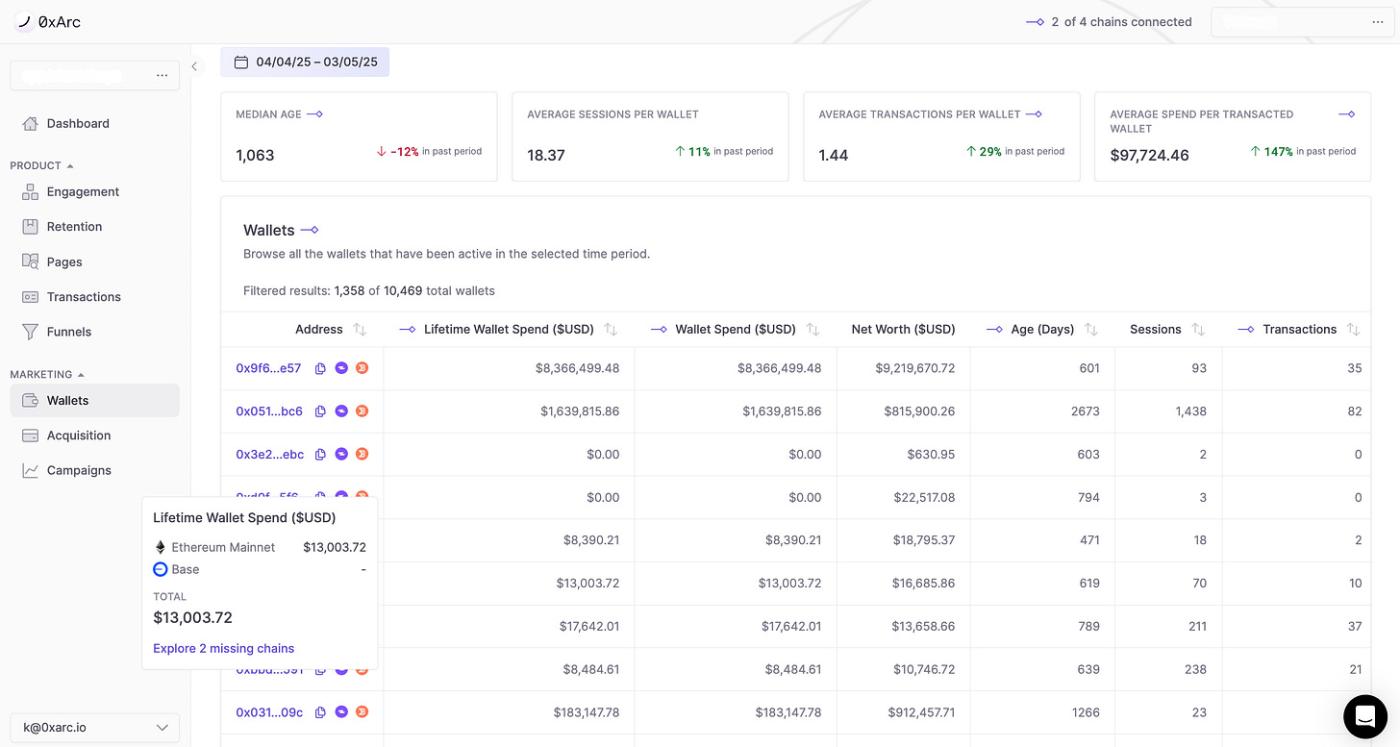The height and width of the screenshot is (747, 1400).
Task: Open the 04/04/25 – 03/05/25 date range
Action: pos(316,62)
